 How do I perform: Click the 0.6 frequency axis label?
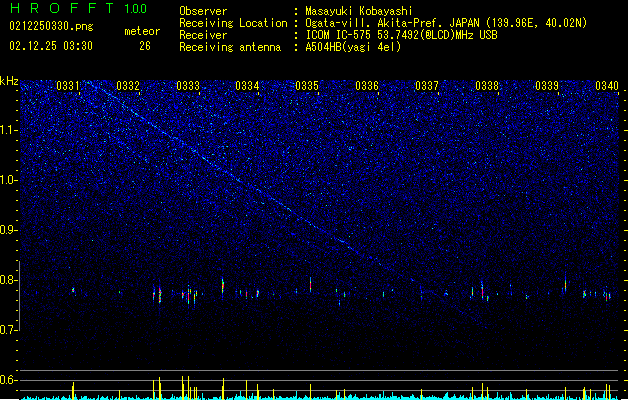(9, 380)
